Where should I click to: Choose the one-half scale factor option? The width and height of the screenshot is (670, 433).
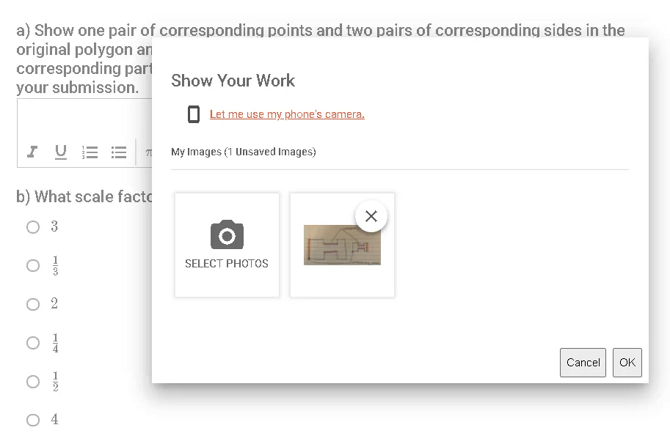click(33, 381)
